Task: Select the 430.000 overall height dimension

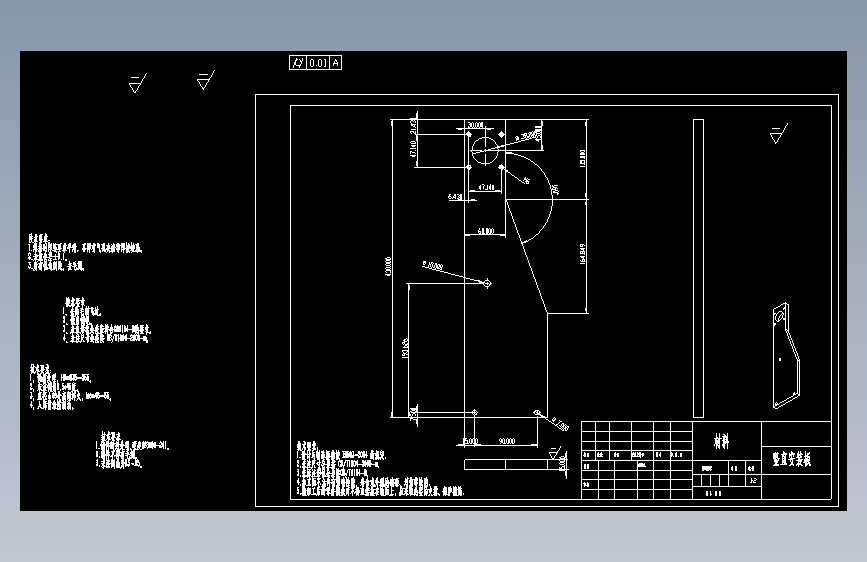Action: click(x=388, y=266)
